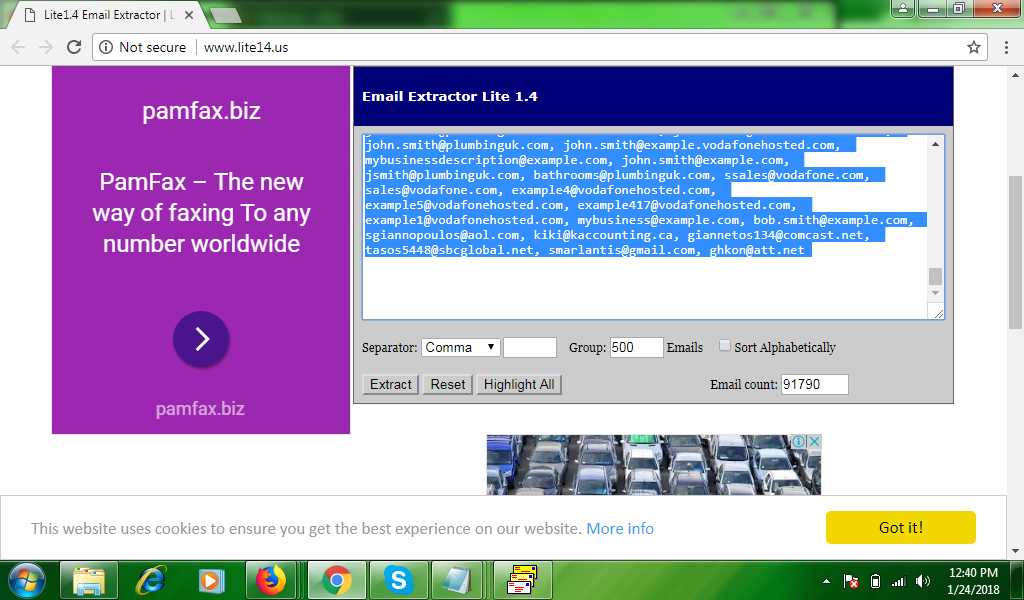The image size is (1024, 600).
Task: Check the battery icon in system tray
Action: click(x=876, y=581)
